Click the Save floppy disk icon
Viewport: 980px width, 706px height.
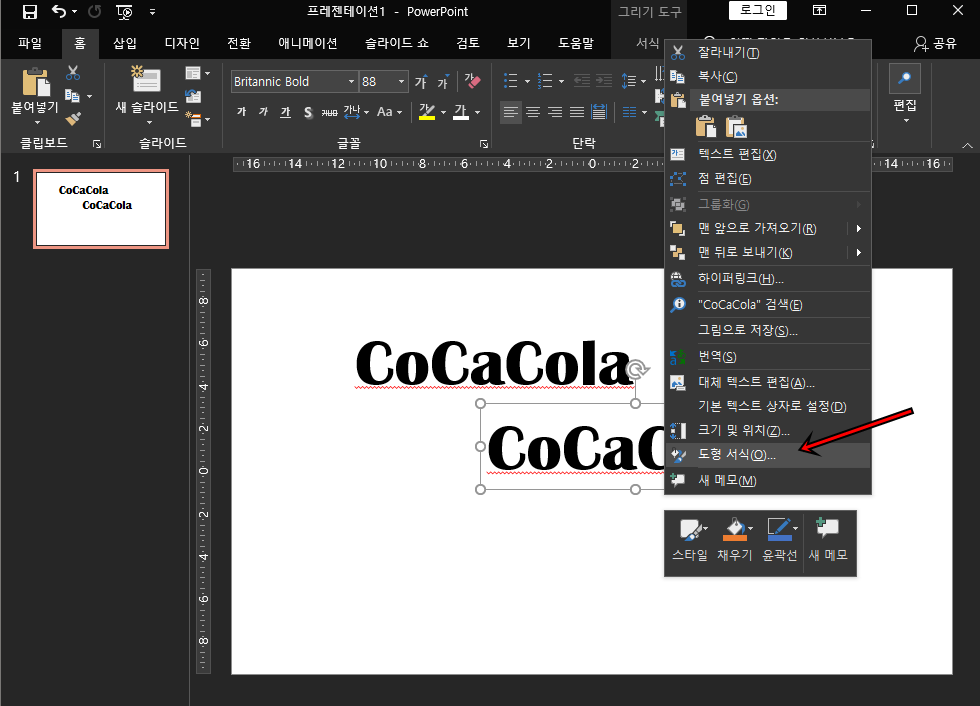click(x=29, y=11)
